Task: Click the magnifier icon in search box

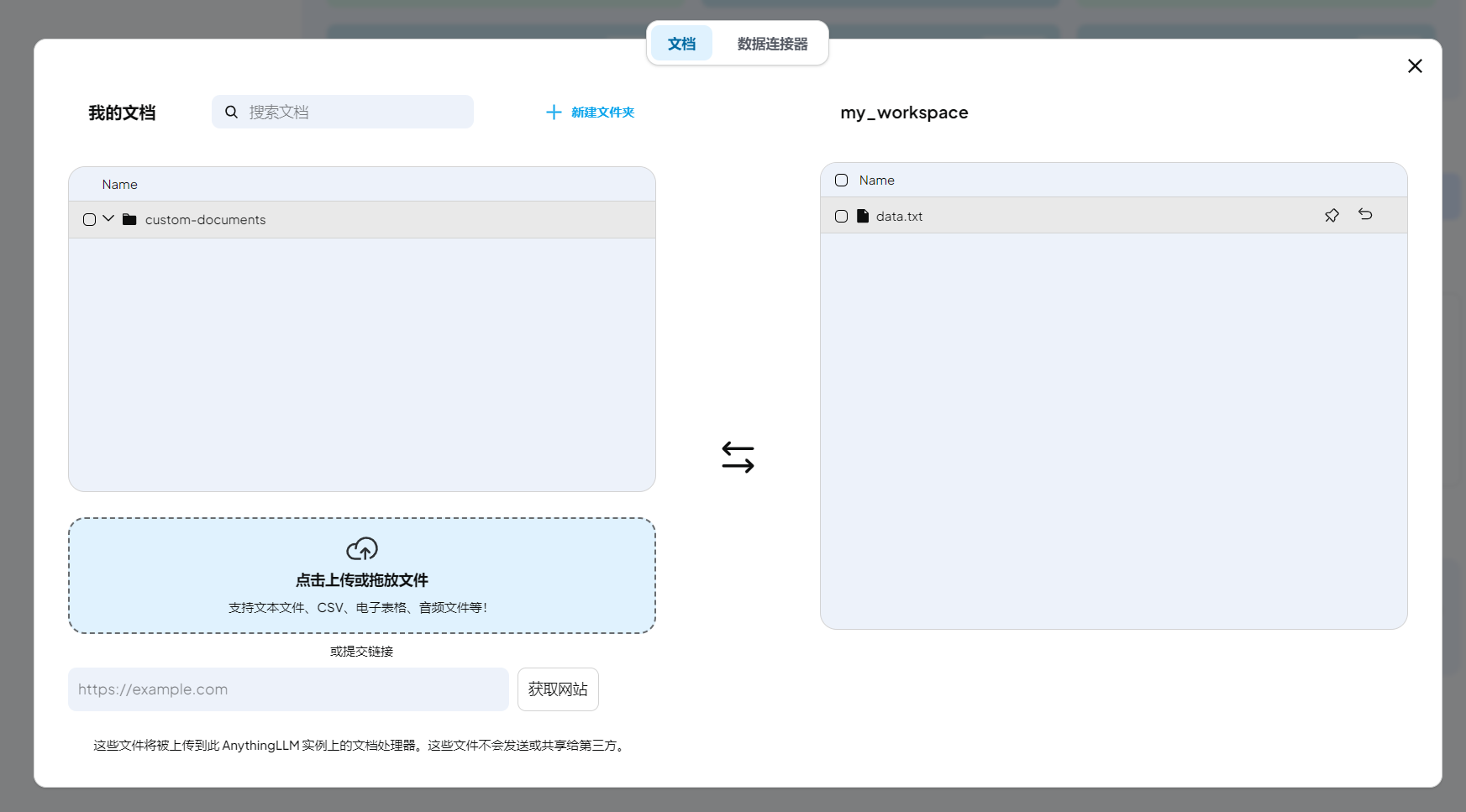Action: (231, 112)
